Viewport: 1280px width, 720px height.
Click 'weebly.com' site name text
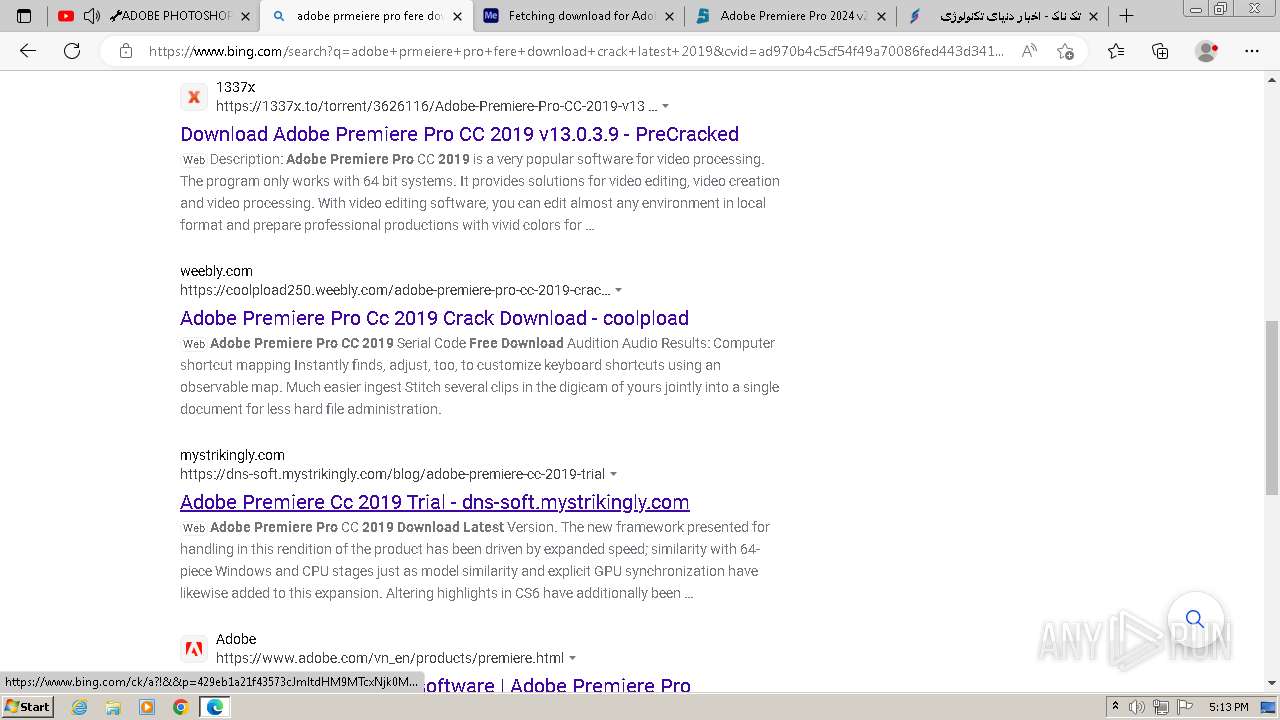tap(216, 271)
